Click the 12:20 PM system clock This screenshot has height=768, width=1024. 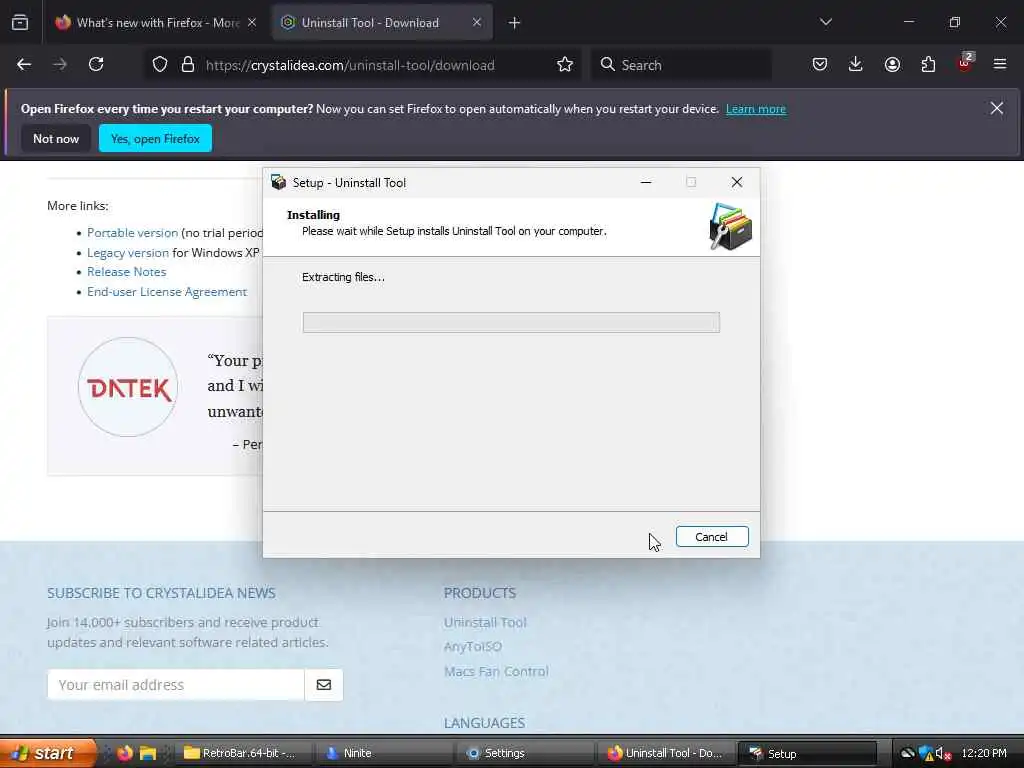pos(984,753)
